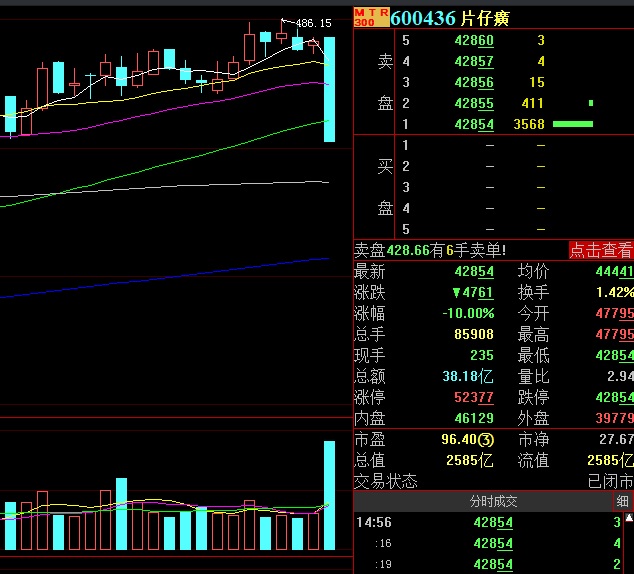Click the 涨停 price 52377
Screen dimensions: 634x574
474,397
